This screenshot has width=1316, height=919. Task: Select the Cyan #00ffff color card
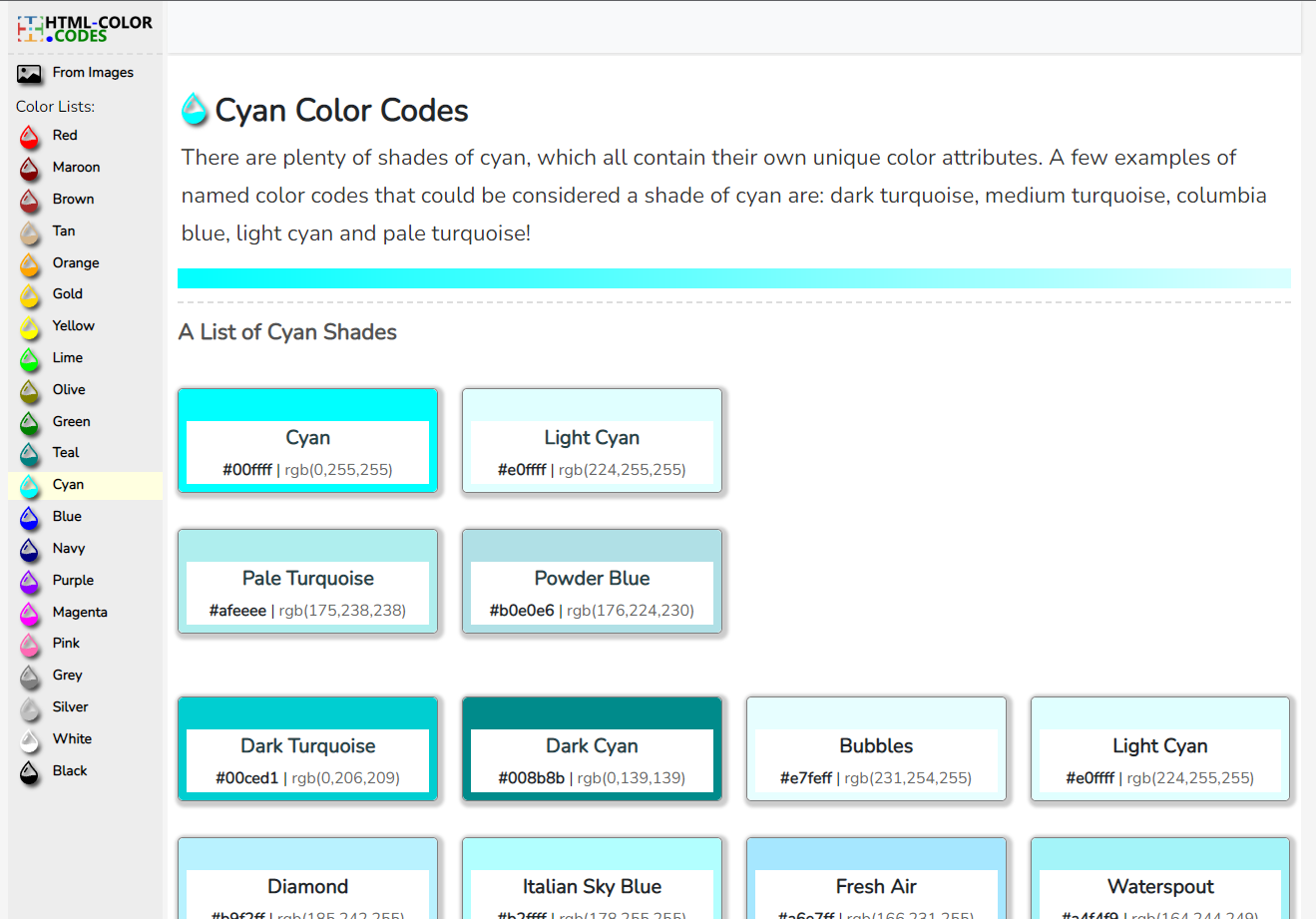pos(307,440)
